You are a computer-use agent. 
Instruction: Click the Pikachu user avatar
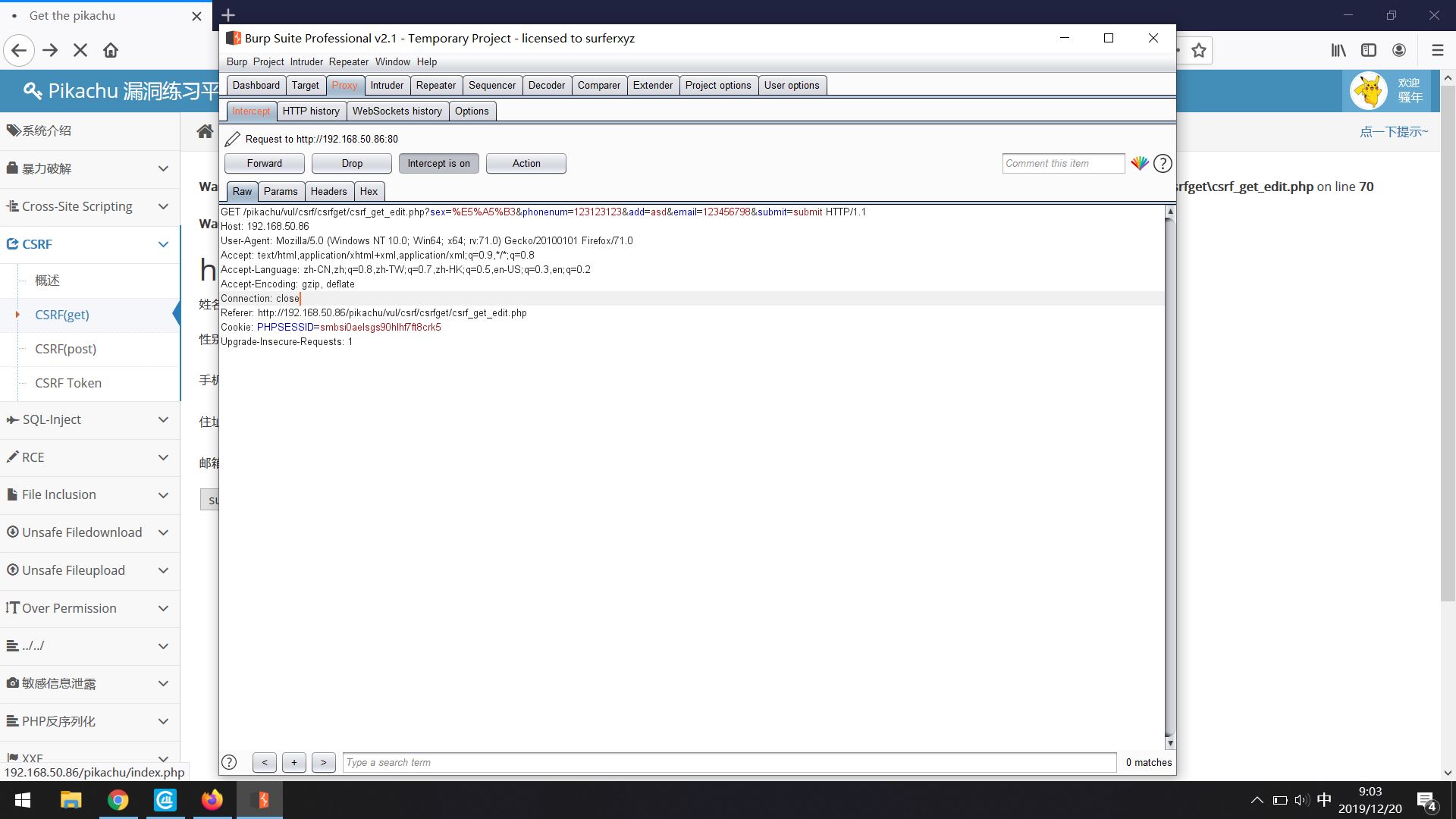1369,91
